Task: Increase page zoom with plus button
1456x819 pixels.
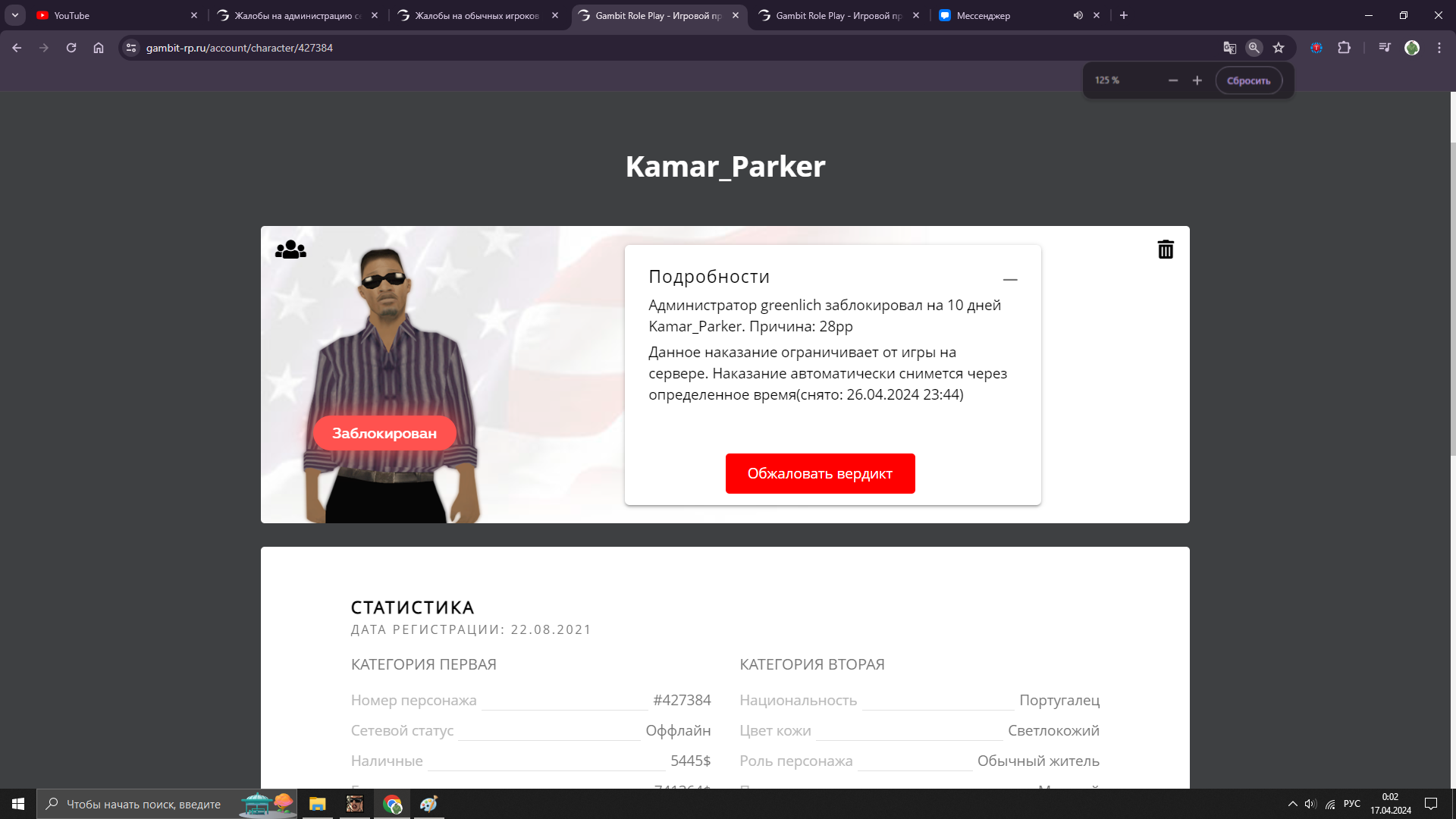Action: point(1197,80)
